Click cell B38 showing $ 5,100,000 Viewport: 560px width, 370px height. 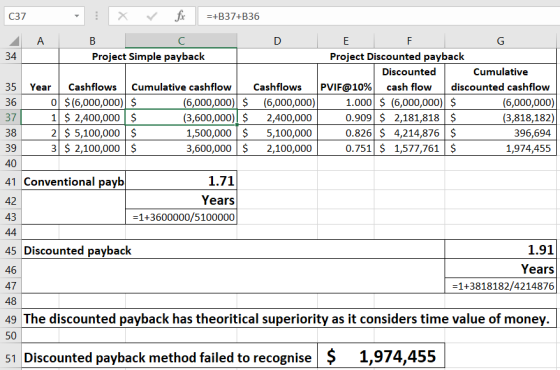(92, 133)
